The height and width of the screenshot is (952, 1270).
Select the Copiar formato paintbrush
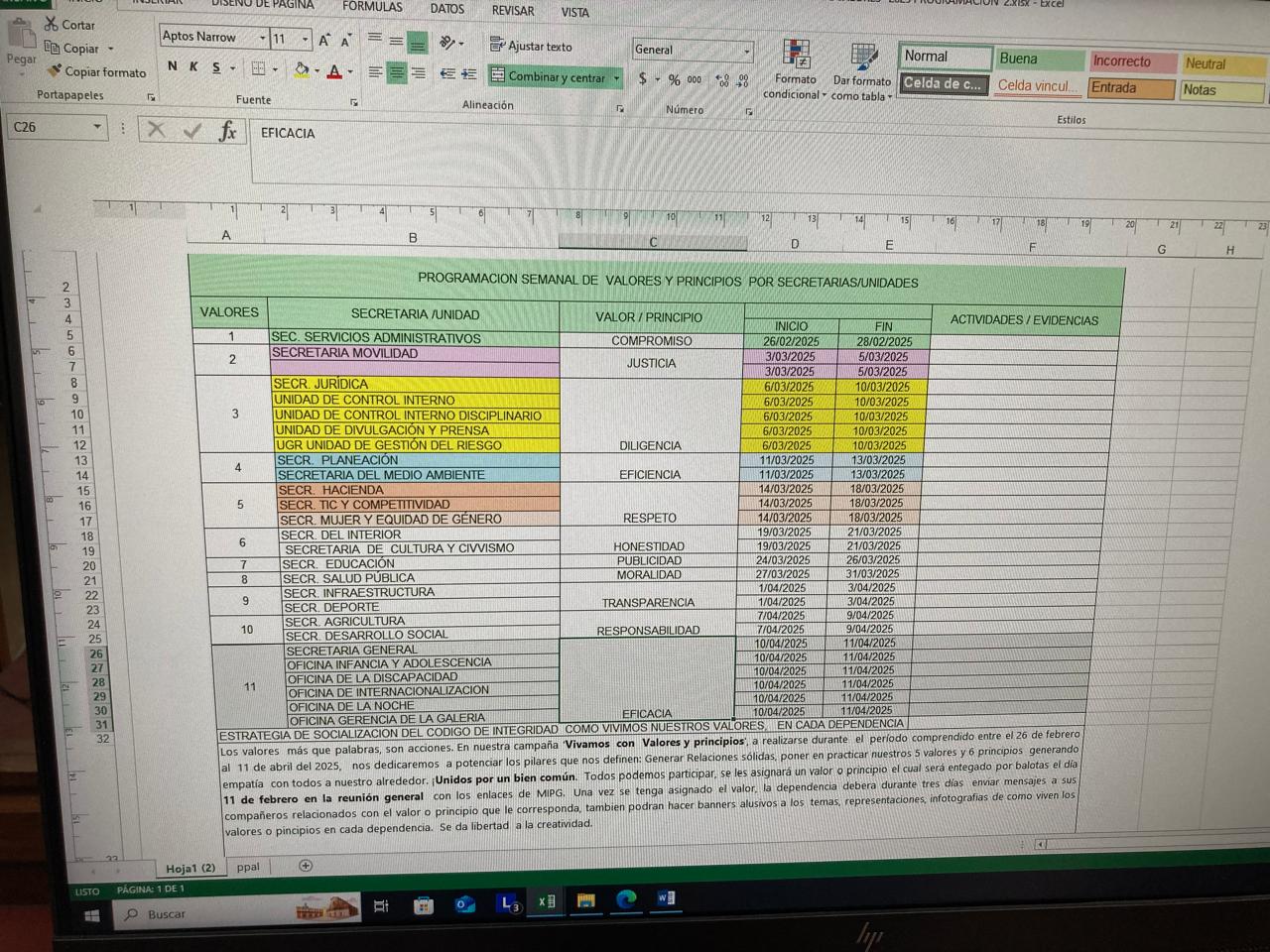click(x=97, y=71)
